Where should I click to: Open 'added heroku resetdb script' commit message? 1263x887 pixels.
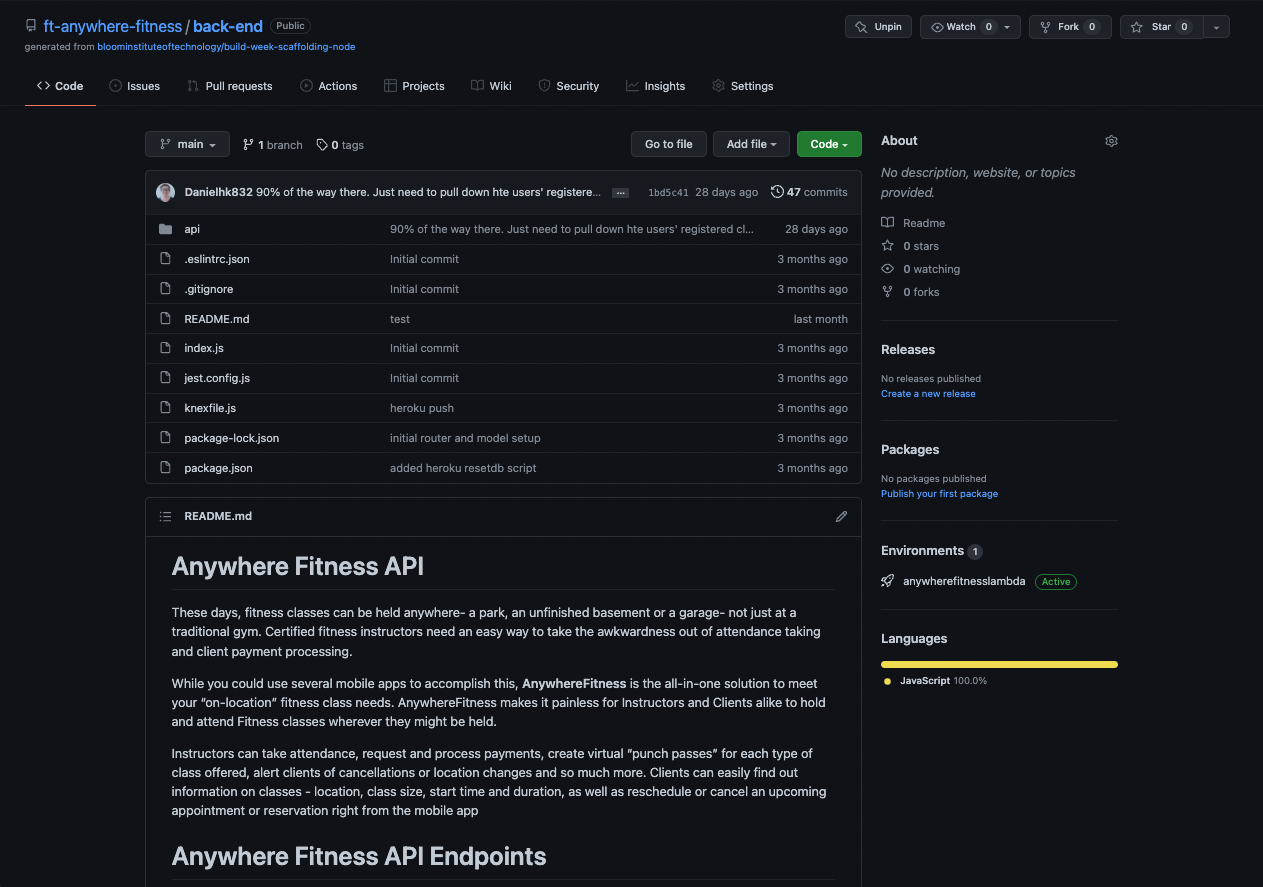pyautogui.click(x=463, y=468)
